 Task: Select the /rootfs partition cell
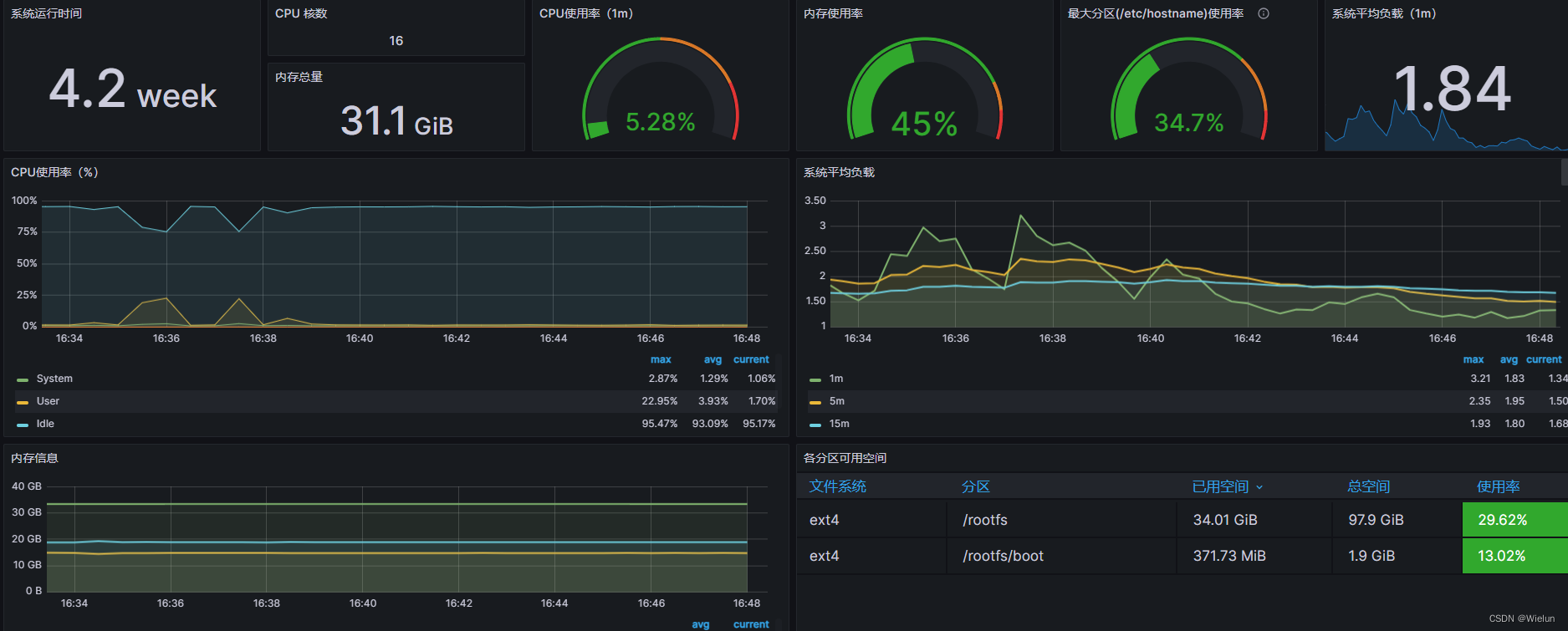pyautogui.click(x=1061, y=520)
